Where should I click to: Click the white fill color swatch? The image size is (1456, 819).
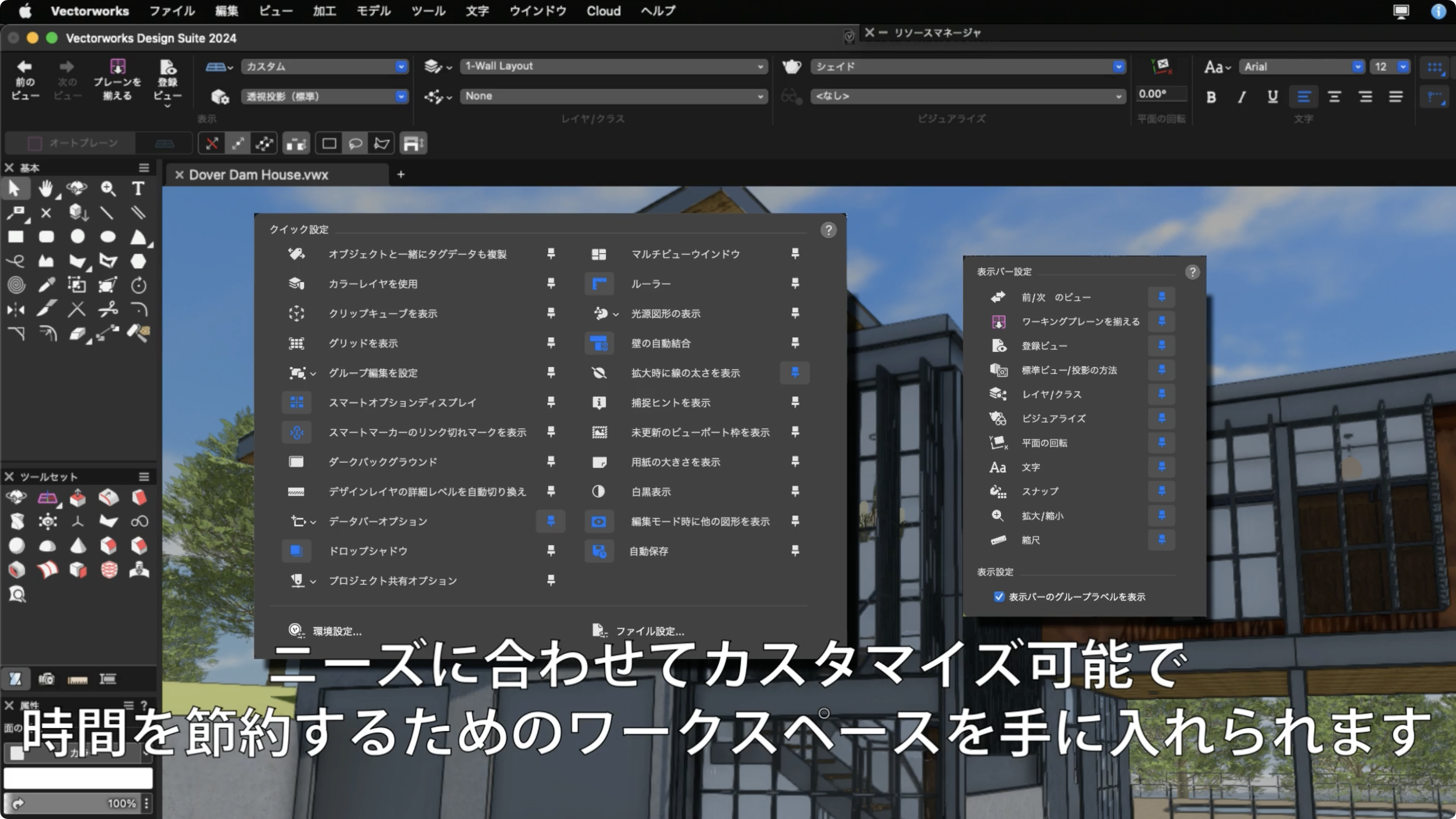[78, 778]
